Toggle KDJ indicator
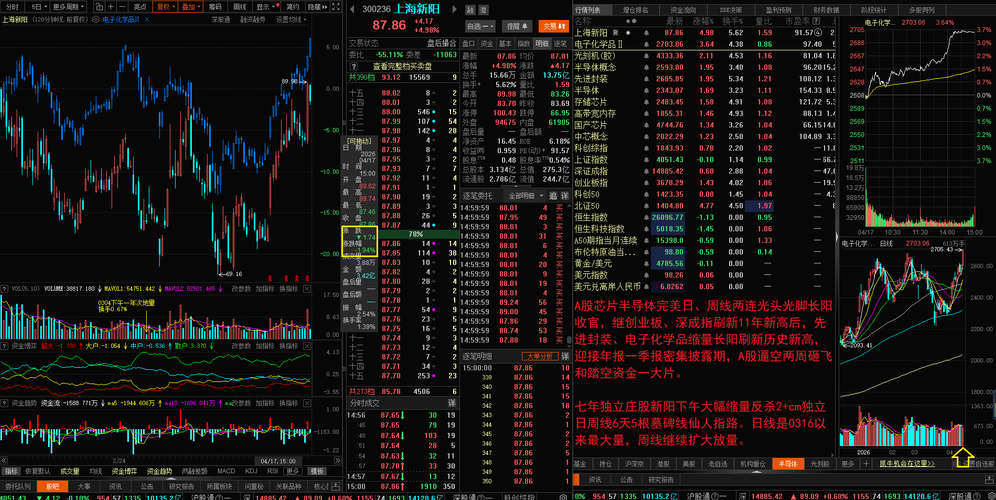996x500 pixels. (251, 471)
